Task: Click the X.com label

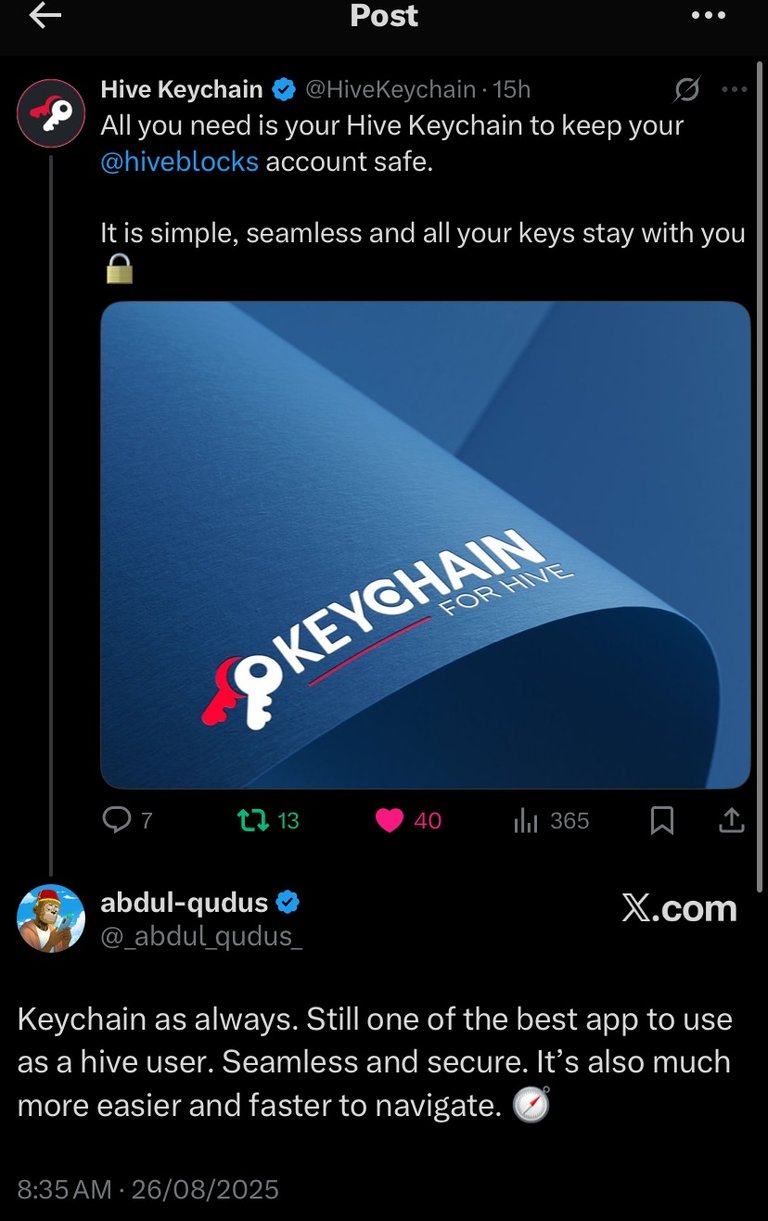Action: [x=679, y=908]
